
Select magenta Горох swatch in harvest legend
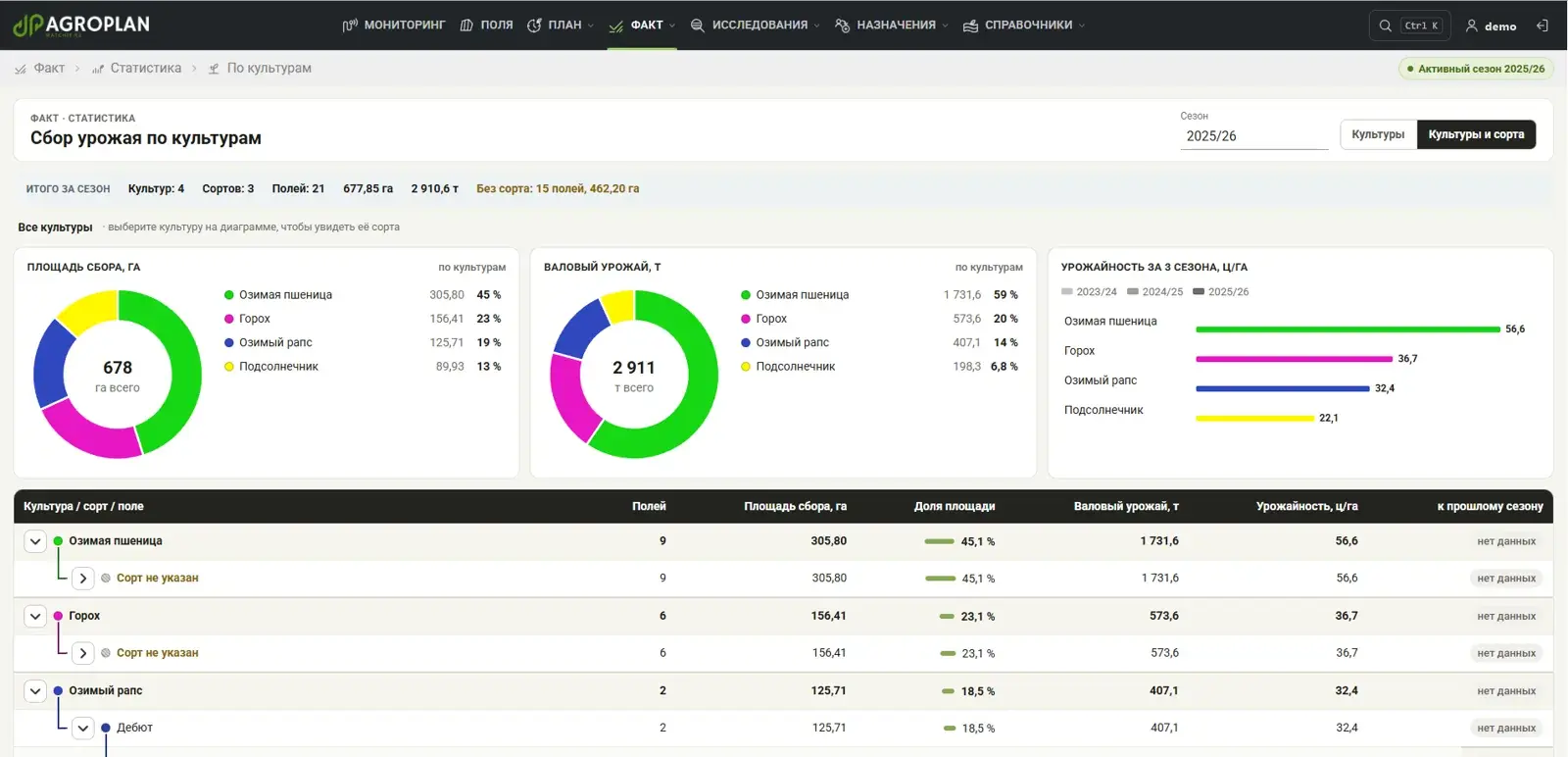pyautogui.click(x=746, y=319)
